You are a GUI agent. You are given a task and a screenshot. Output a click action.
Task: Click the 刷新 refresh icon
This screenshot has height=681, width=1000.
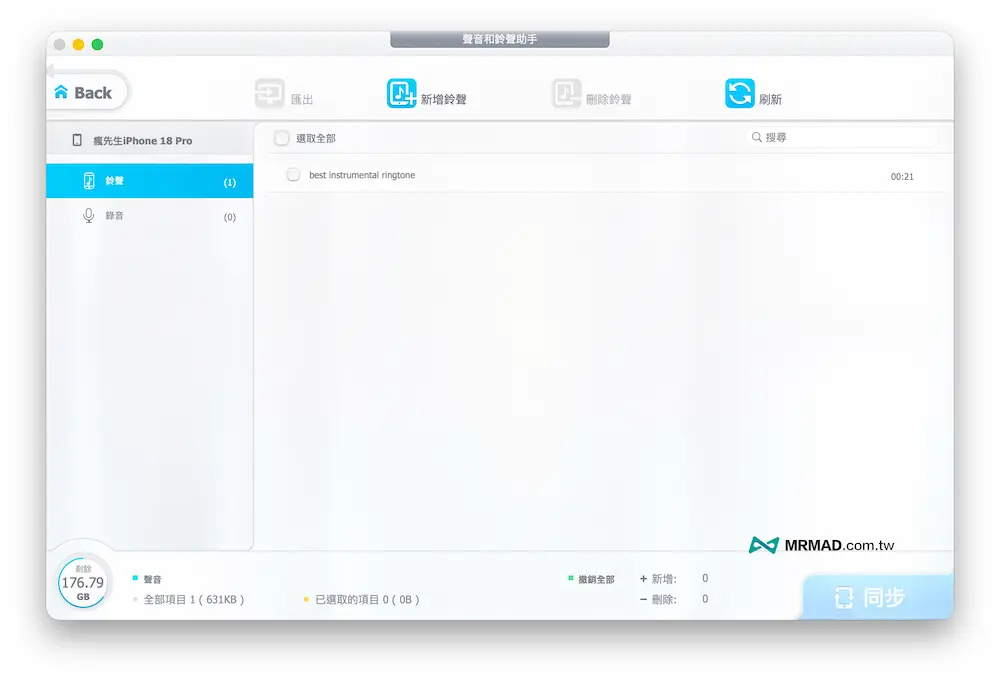pyautogui.click(x=740, y=94)
